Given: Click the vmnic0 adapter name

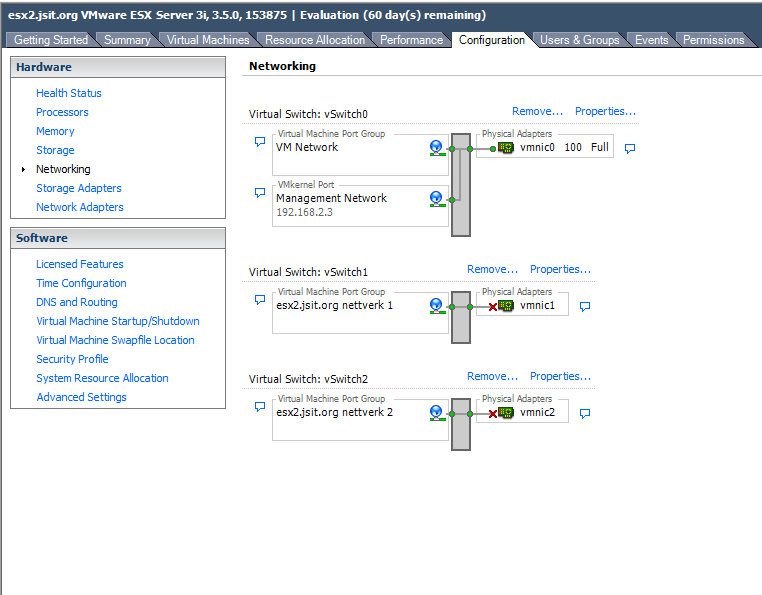Looking at the screenshot, I should tap(537, 147).
